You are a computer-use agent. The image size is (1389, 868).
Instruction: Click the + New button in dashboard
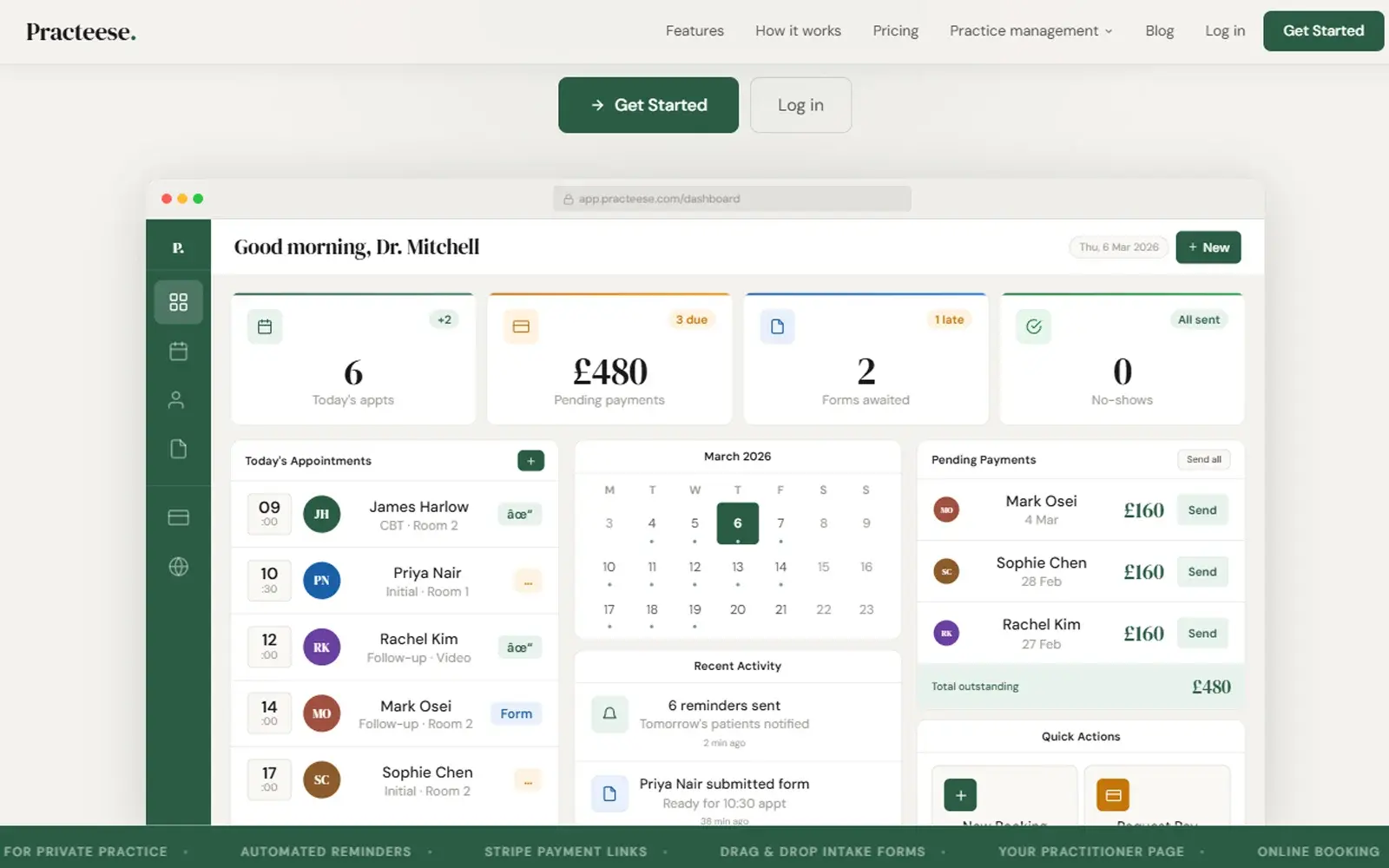coord(1208,247)
